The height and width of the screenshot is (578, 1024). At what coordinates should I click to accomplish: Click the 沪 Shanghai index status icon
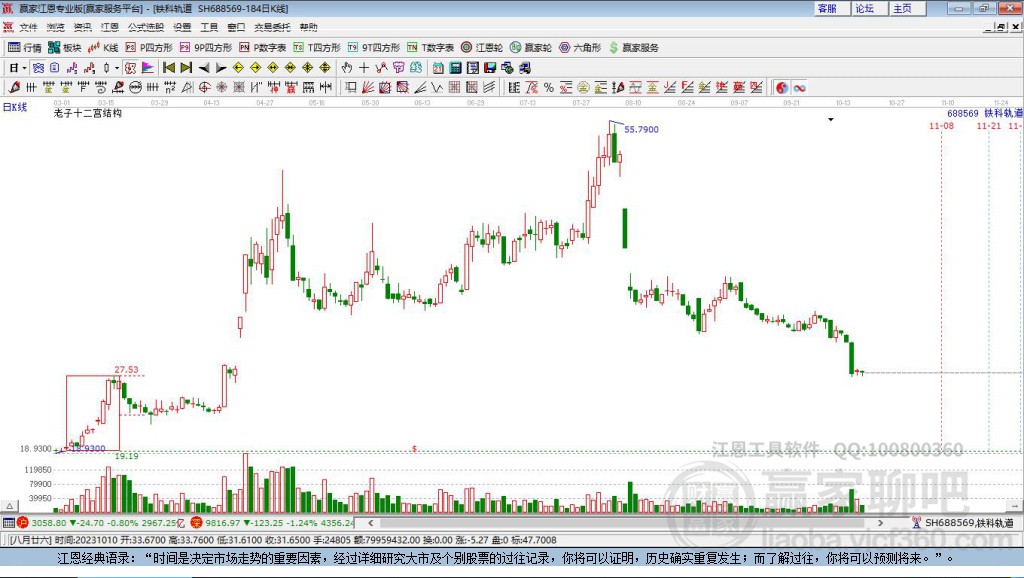(24, 522)
